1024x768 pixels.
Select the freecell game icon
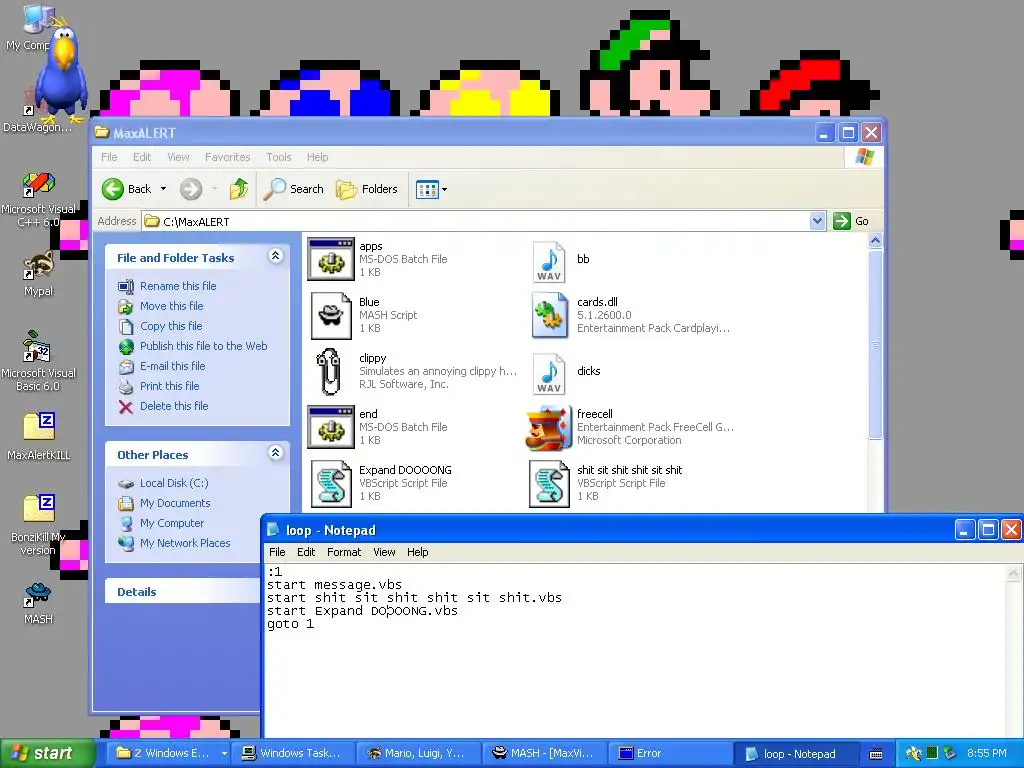[x=547, y=428]
